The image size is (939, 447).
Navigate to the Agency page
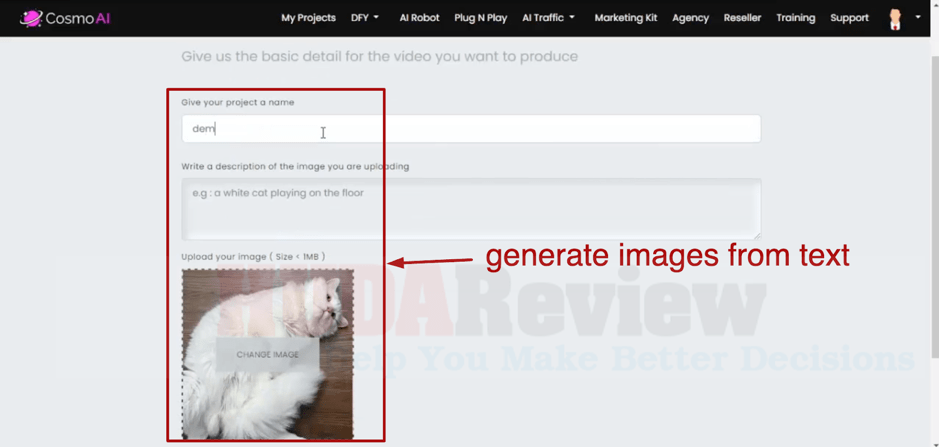[690, 18]
